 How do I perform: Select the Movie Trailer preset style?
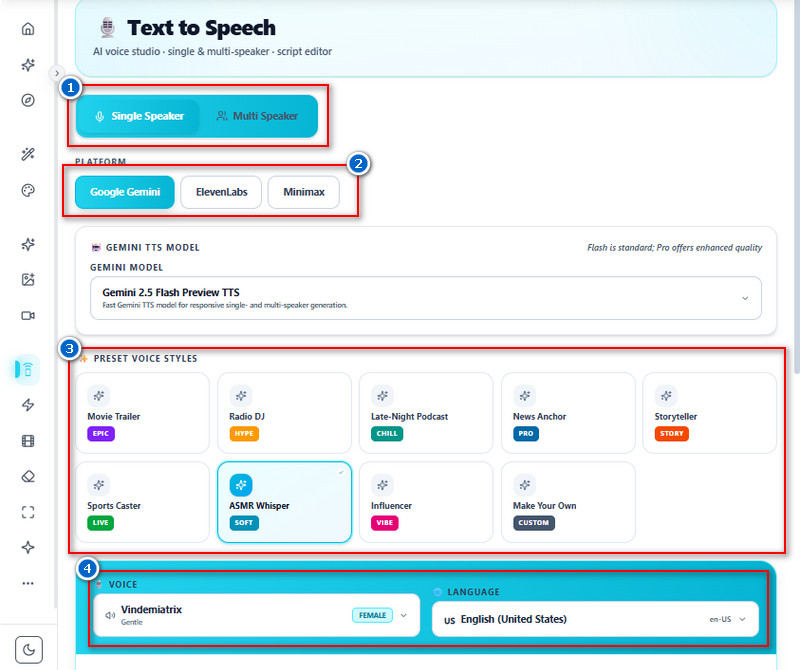142,413
